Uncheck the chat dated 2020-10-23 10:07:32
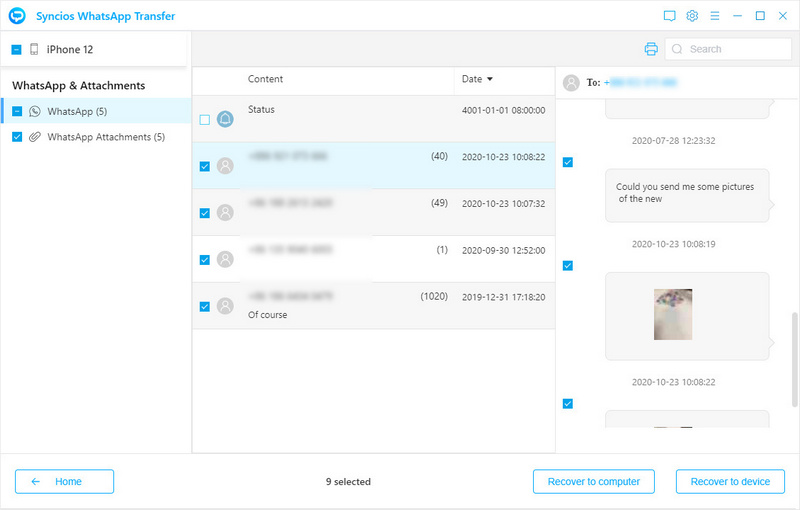Image resolution: width=800 pixels, height=510 pixels. pyautogui.click(x=205, y=213)
